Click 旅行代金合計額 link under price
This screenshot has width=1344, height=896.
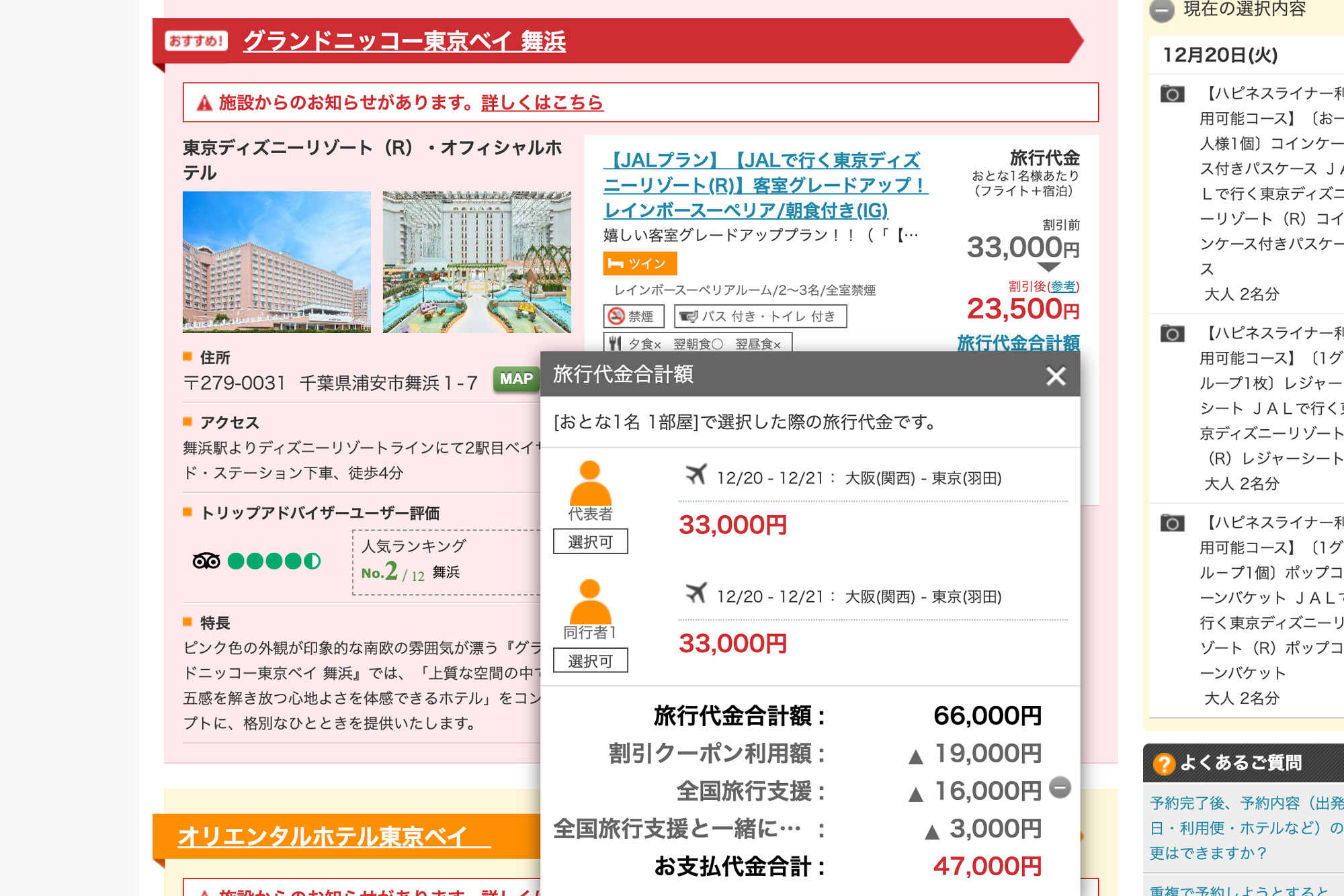click(x=1018, y=343)
